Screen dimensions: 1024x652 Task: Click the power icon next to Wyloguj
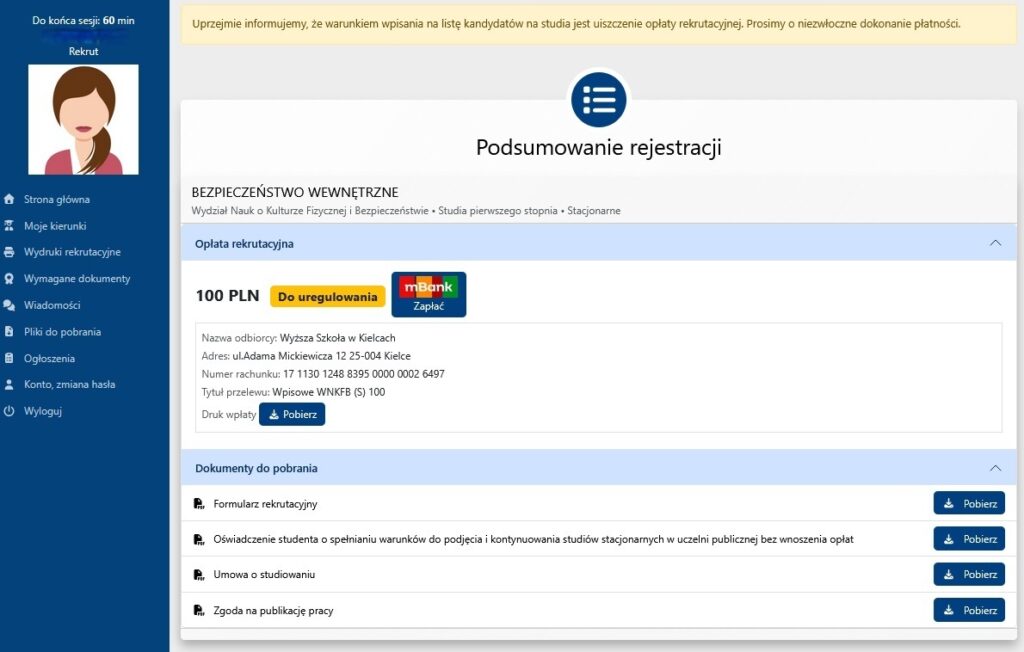9,411
